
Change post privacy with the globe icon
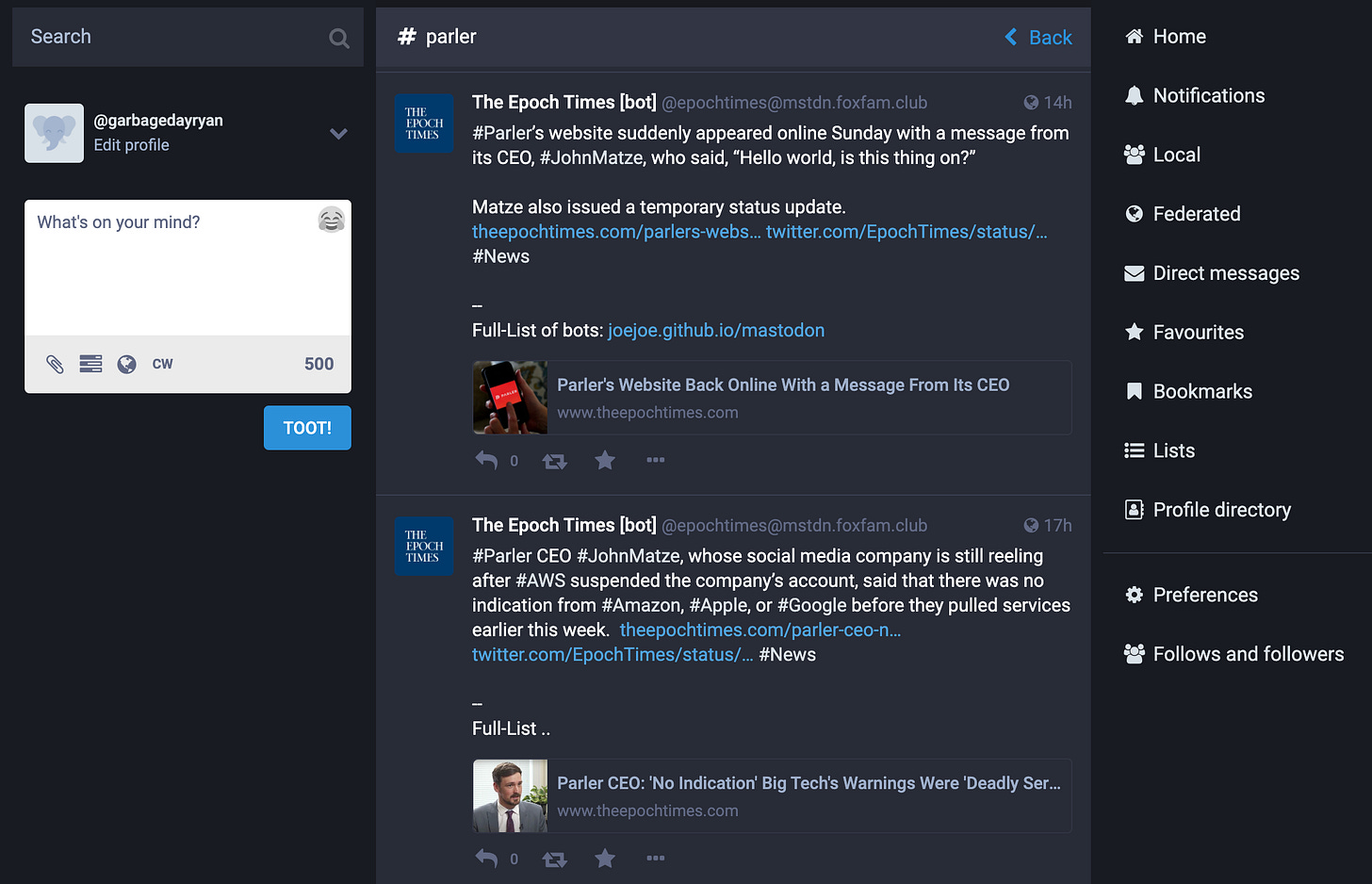tap(127, 364)
